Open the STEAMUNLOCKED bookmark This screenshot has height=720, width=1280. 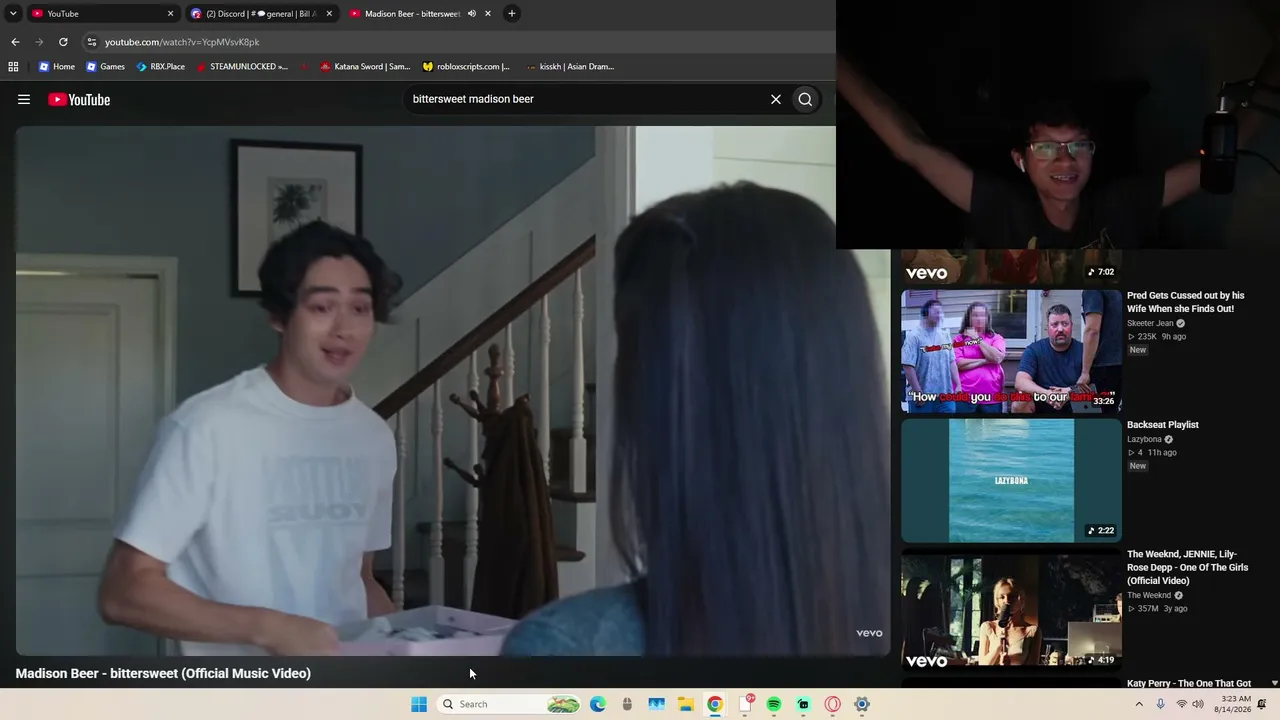[242, 67]
